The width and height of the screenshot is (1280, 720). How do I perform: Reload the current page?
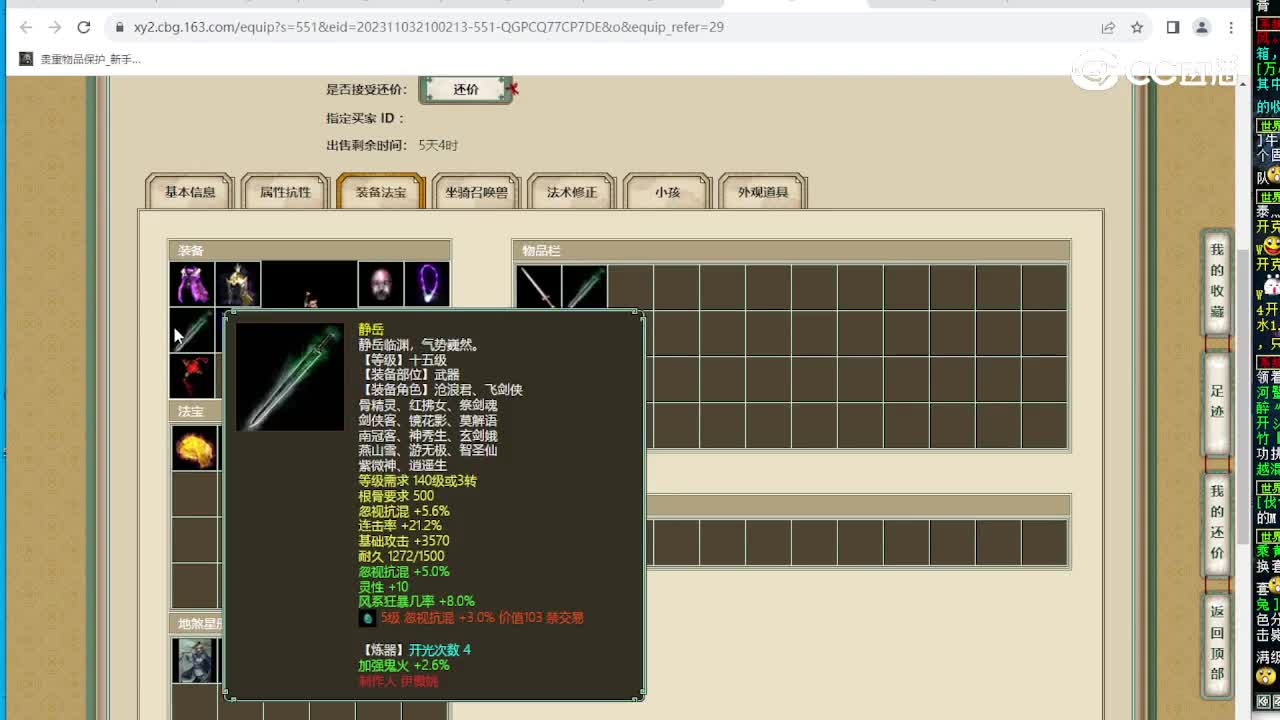84,27
